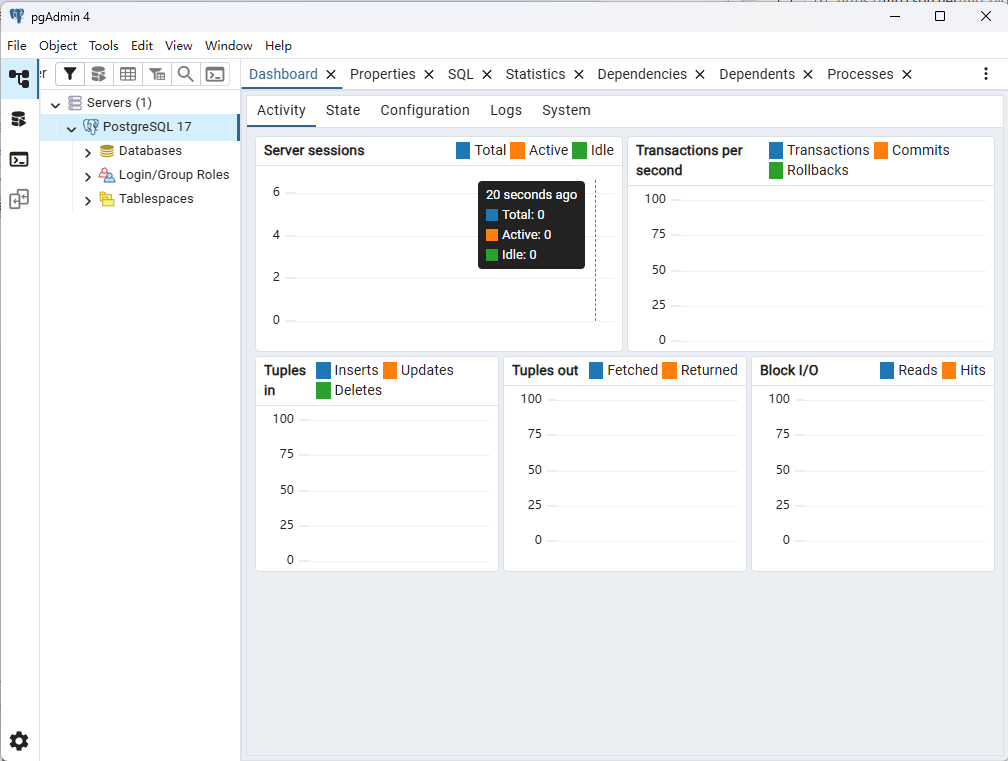1008x761 pixels.
Task: Open the Query Tool workspace in sidebar
Action: 19,119
